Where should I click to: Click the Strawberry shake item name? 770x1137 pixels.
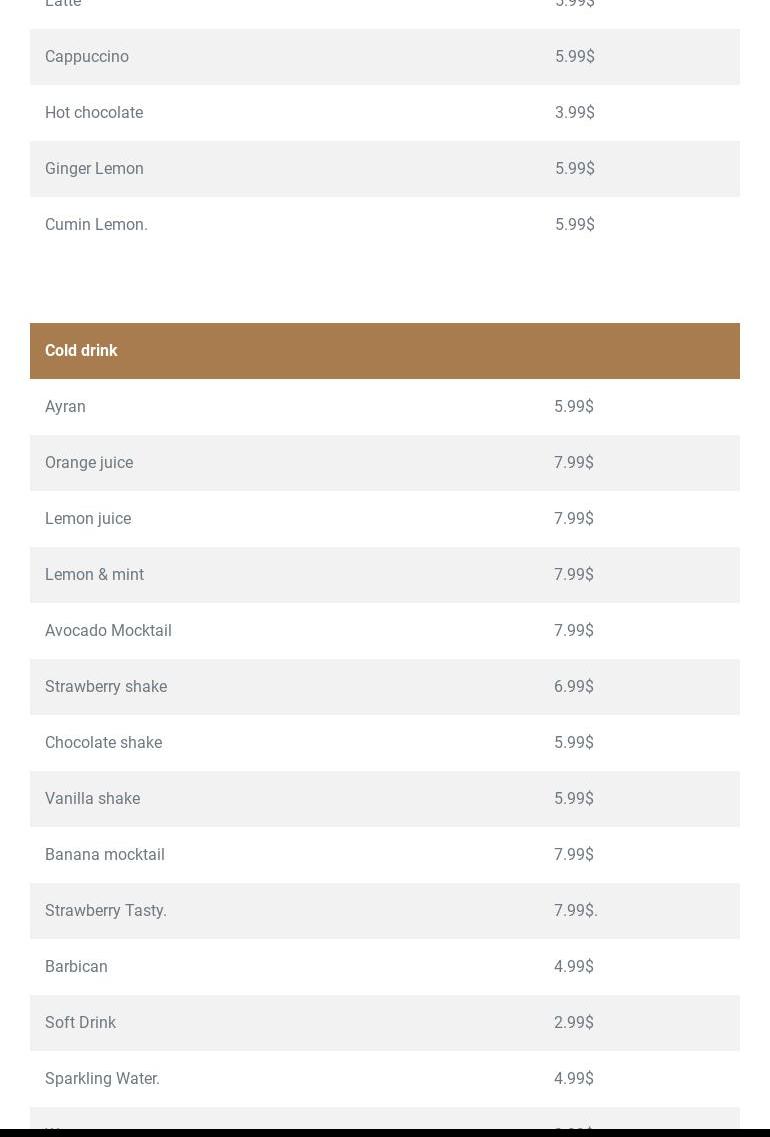(106, 687)
